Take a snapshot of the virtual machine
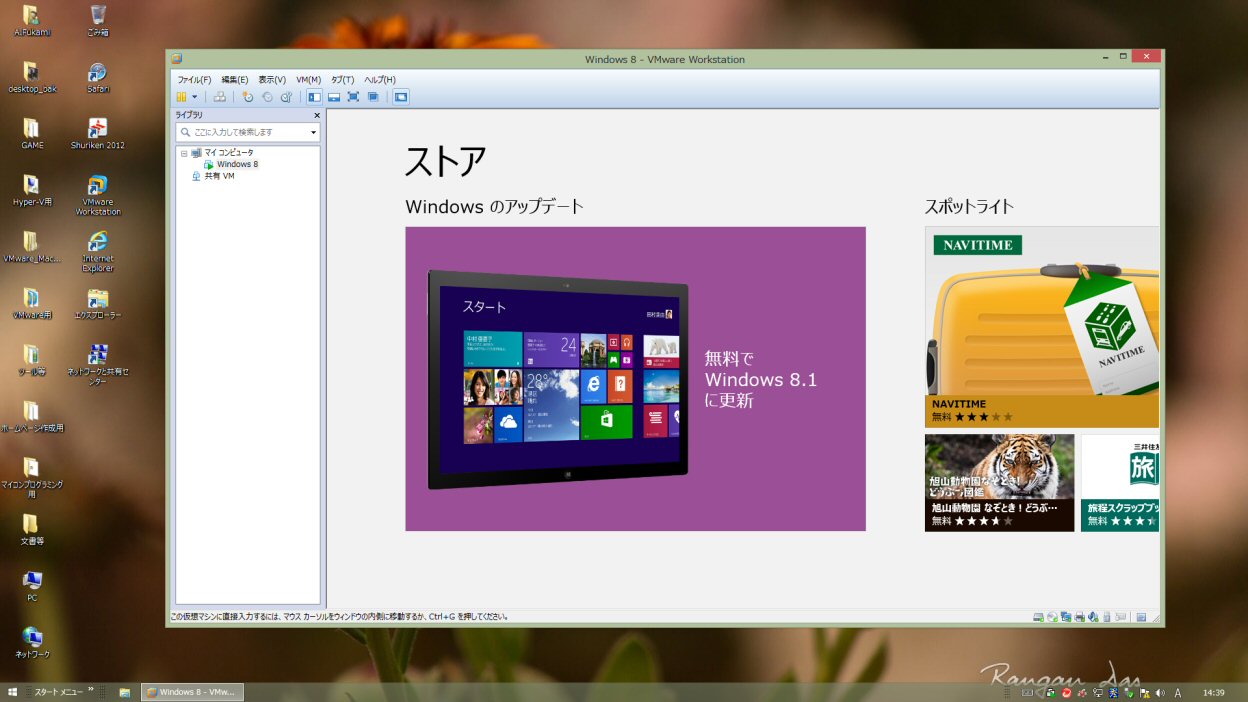This screenshot has width=1248, height=702. (248, 97)
